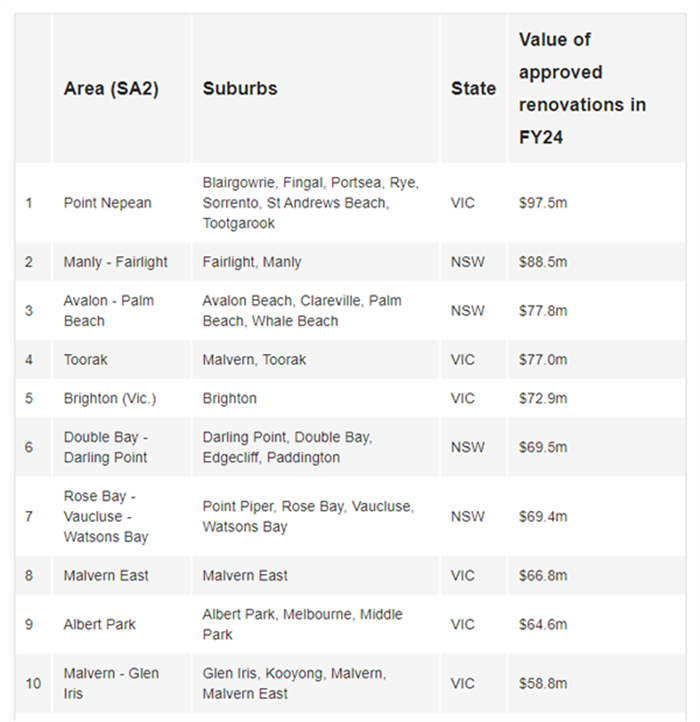Click rank number 10 cell
Image resolution: width=700 pixels, height=722 pixels.
pos(34,683)
